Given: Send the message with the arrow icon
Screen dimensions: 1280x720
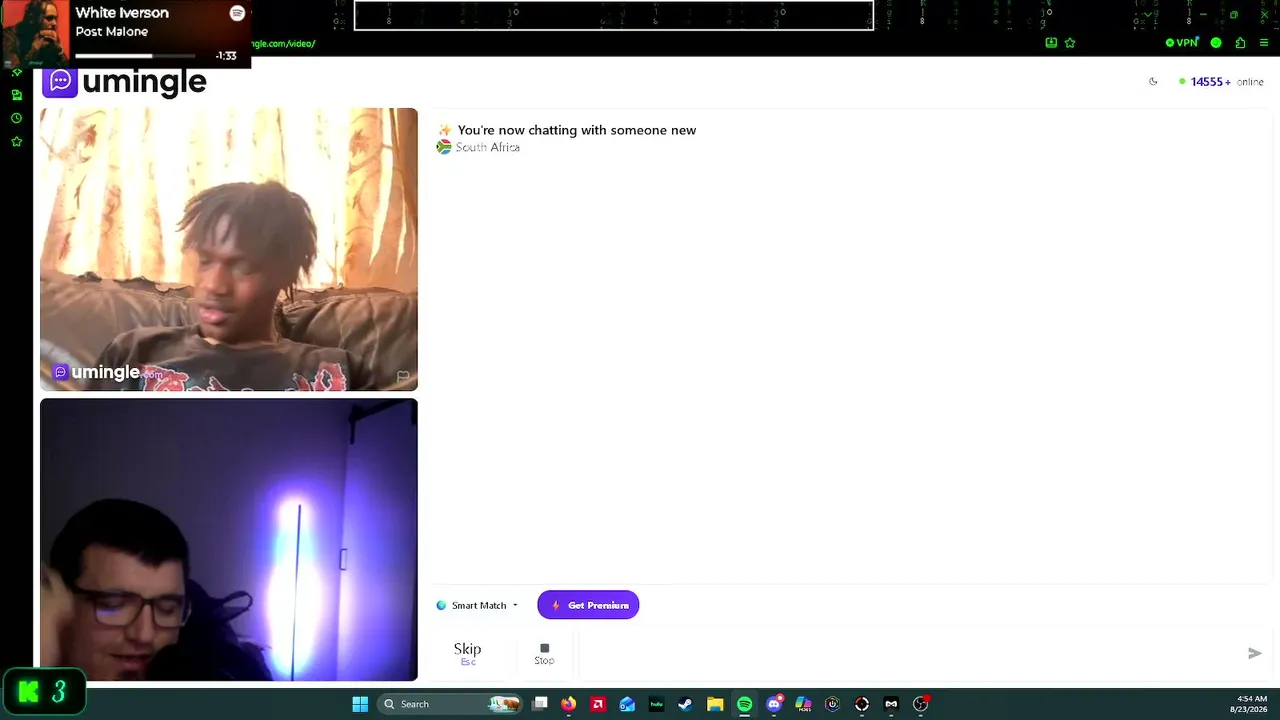Looking at the screenshot, I should tap(1255, 653).
